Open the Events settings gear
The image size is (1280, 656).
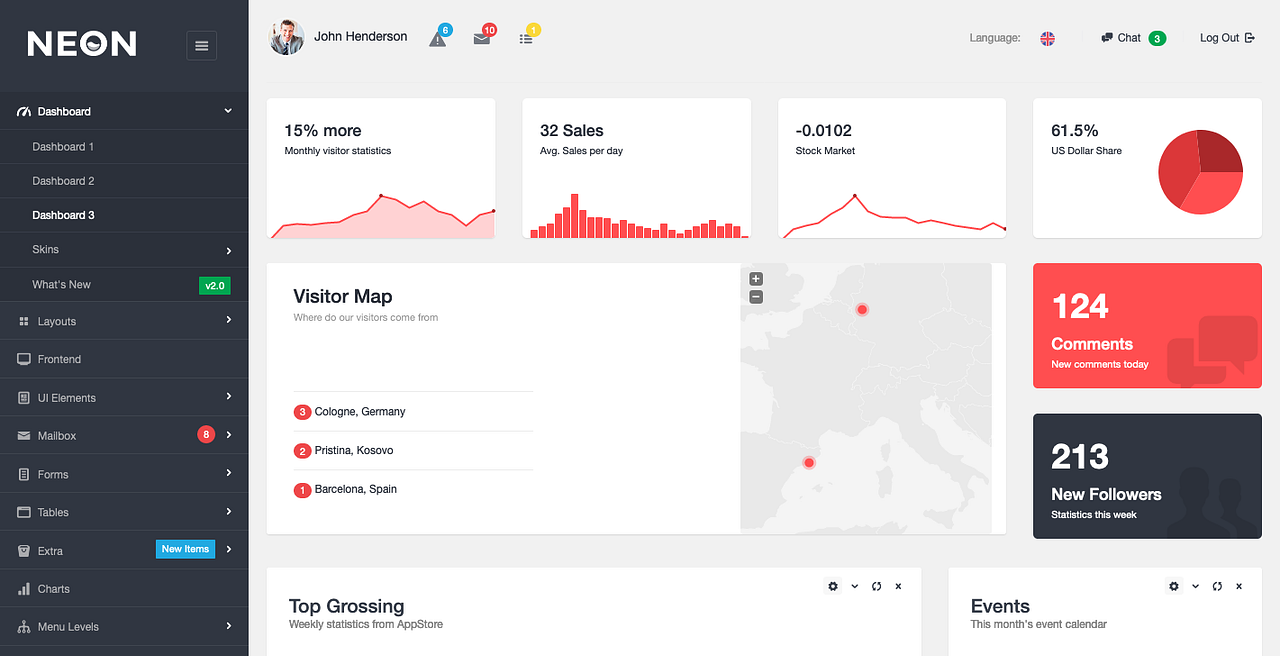[1173, 586]
